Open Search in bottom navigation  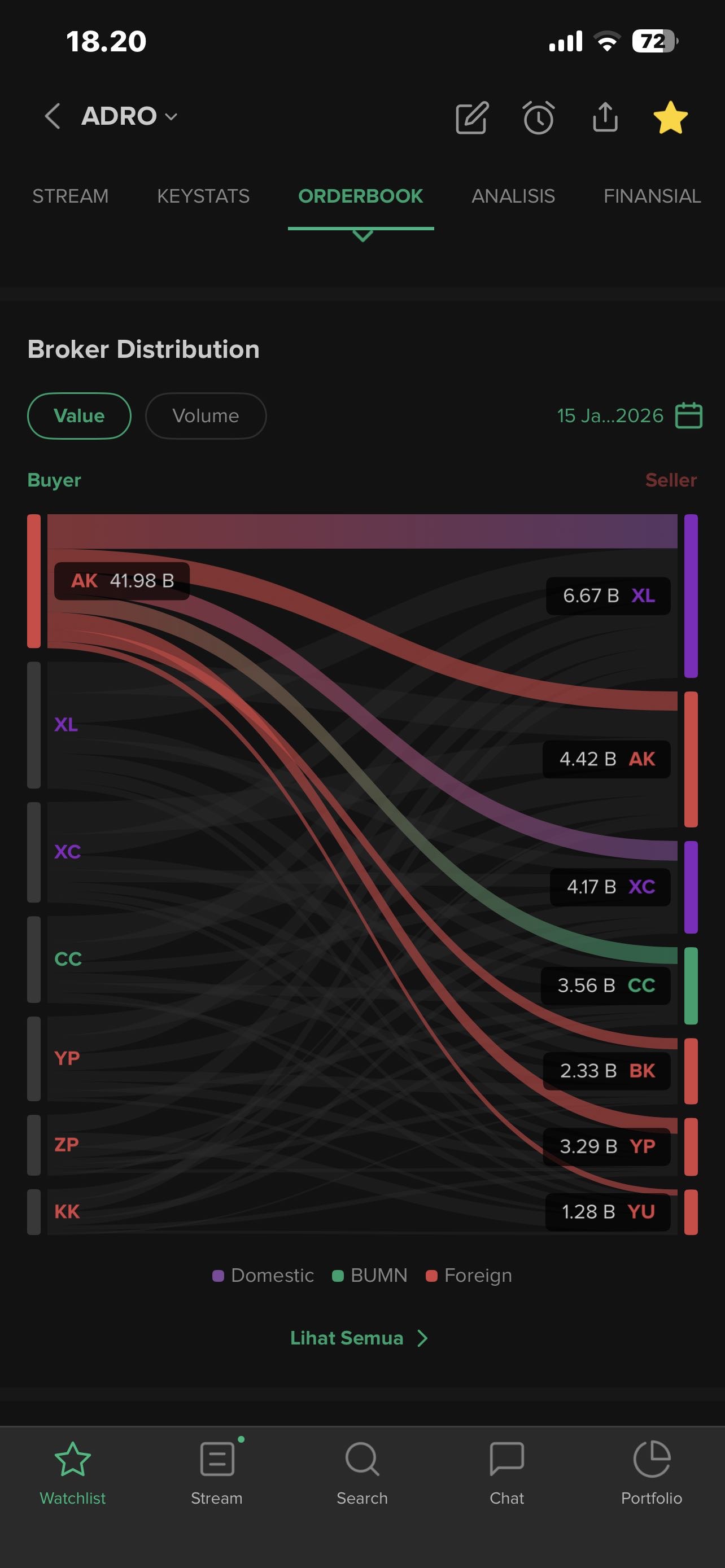(x=362, y=1473)
